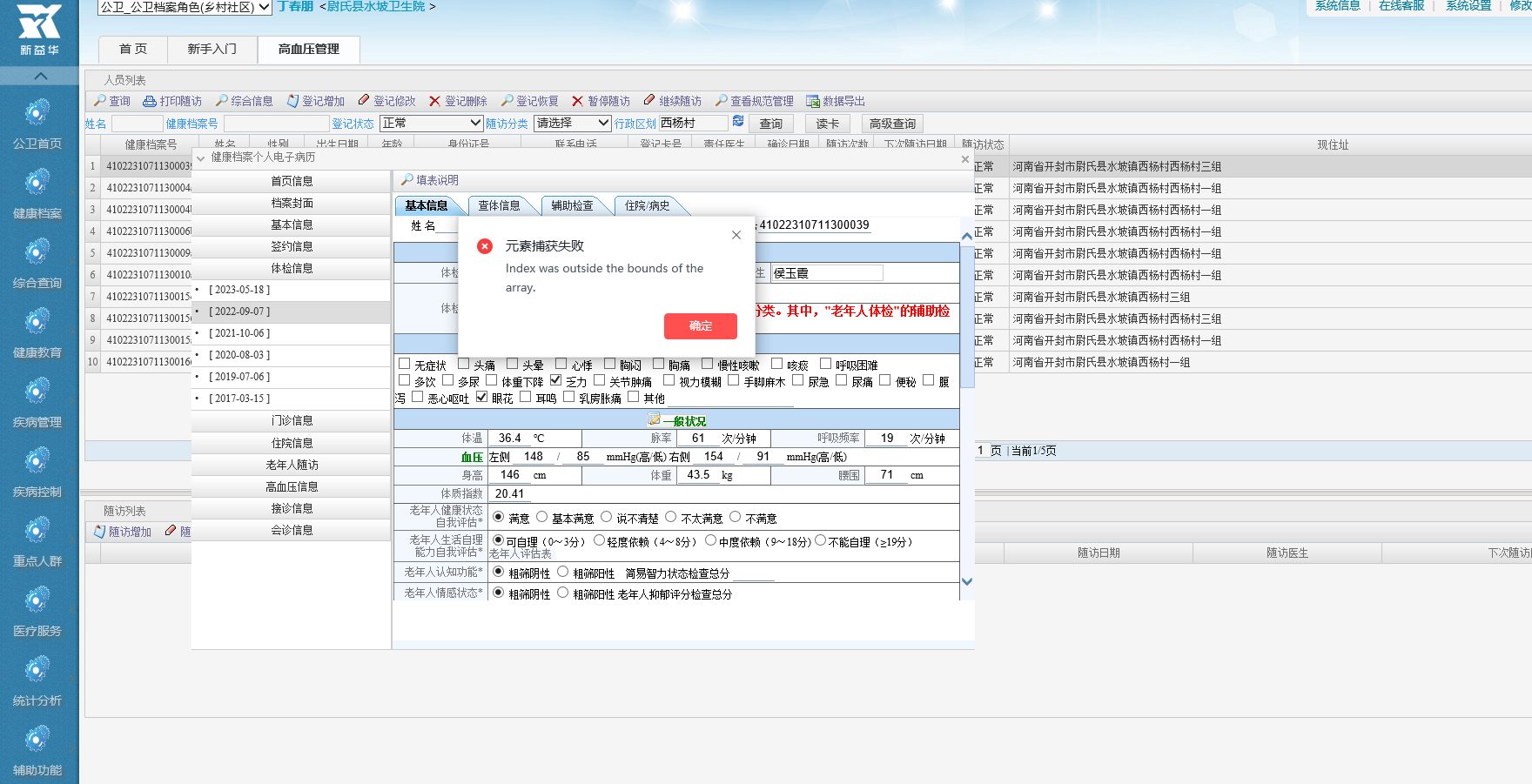Viewport: 1532px width, 784px height.
Task: Uncheck the 乏力 symptom checkbox
Action: tap(556, 380)
